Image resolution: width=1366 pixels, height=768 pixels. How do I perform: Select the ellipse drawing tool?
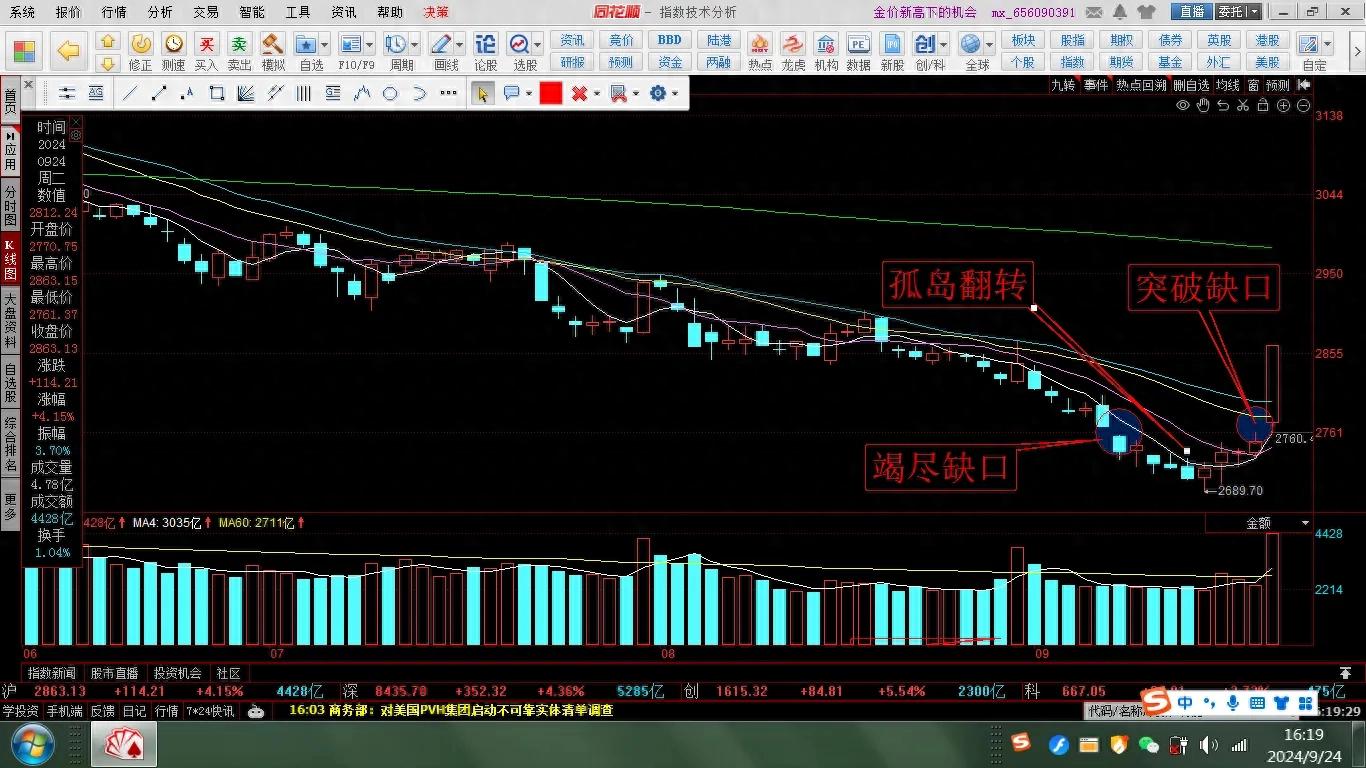coord(391,94)
